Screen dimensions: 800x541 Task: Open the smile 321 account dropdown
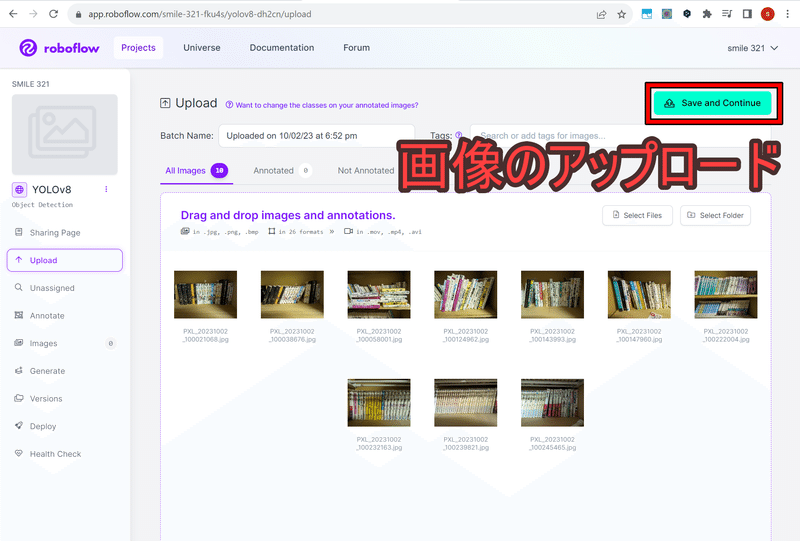[753, 48]
